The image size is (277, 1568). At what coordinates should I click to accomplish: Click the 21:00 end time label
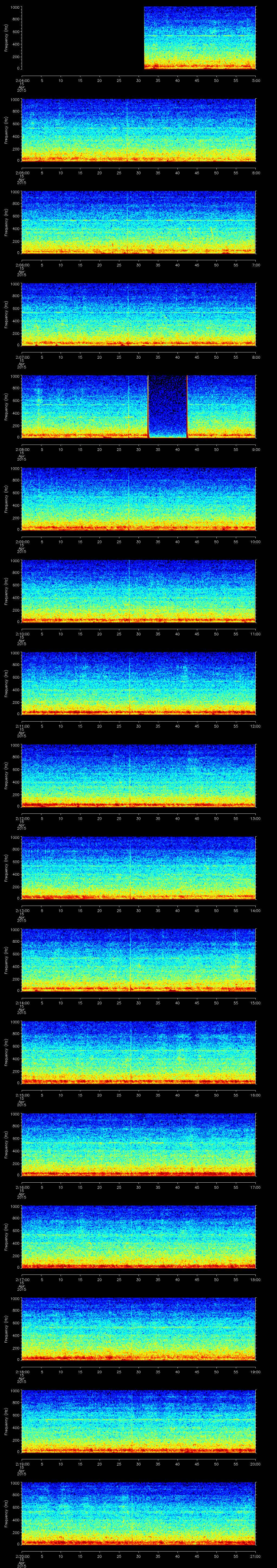[256, 1556]
